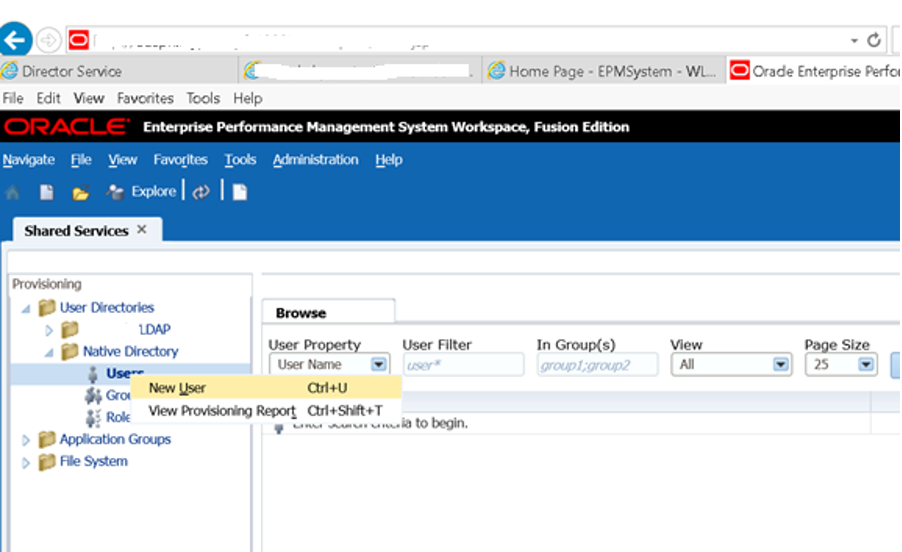The height and width of the screenshot is (552, 902).
Task: Click the browser back arrow button
Action: point(16,40)
